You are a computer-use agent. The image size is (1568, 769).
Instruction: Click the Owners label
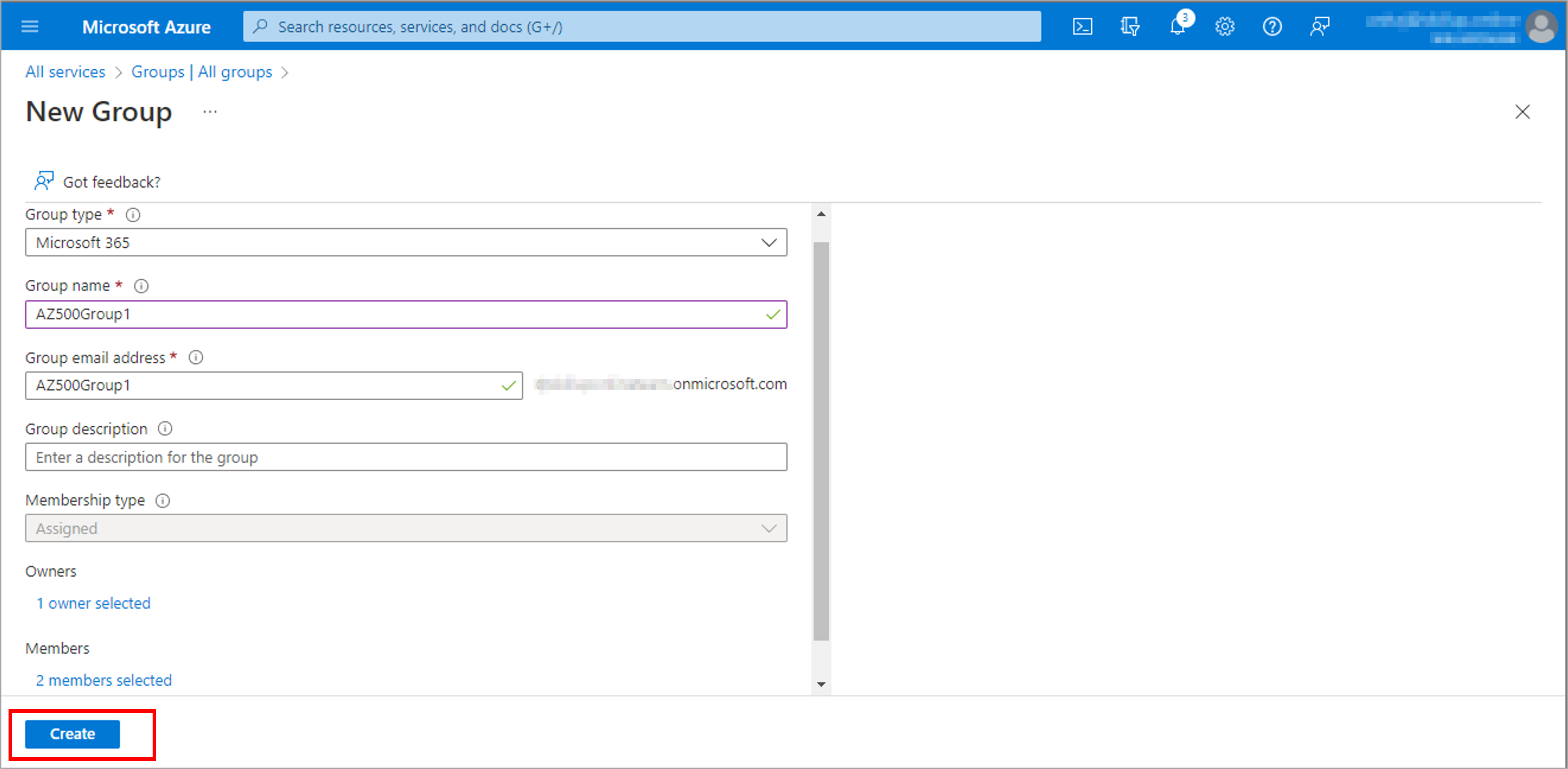51,571
